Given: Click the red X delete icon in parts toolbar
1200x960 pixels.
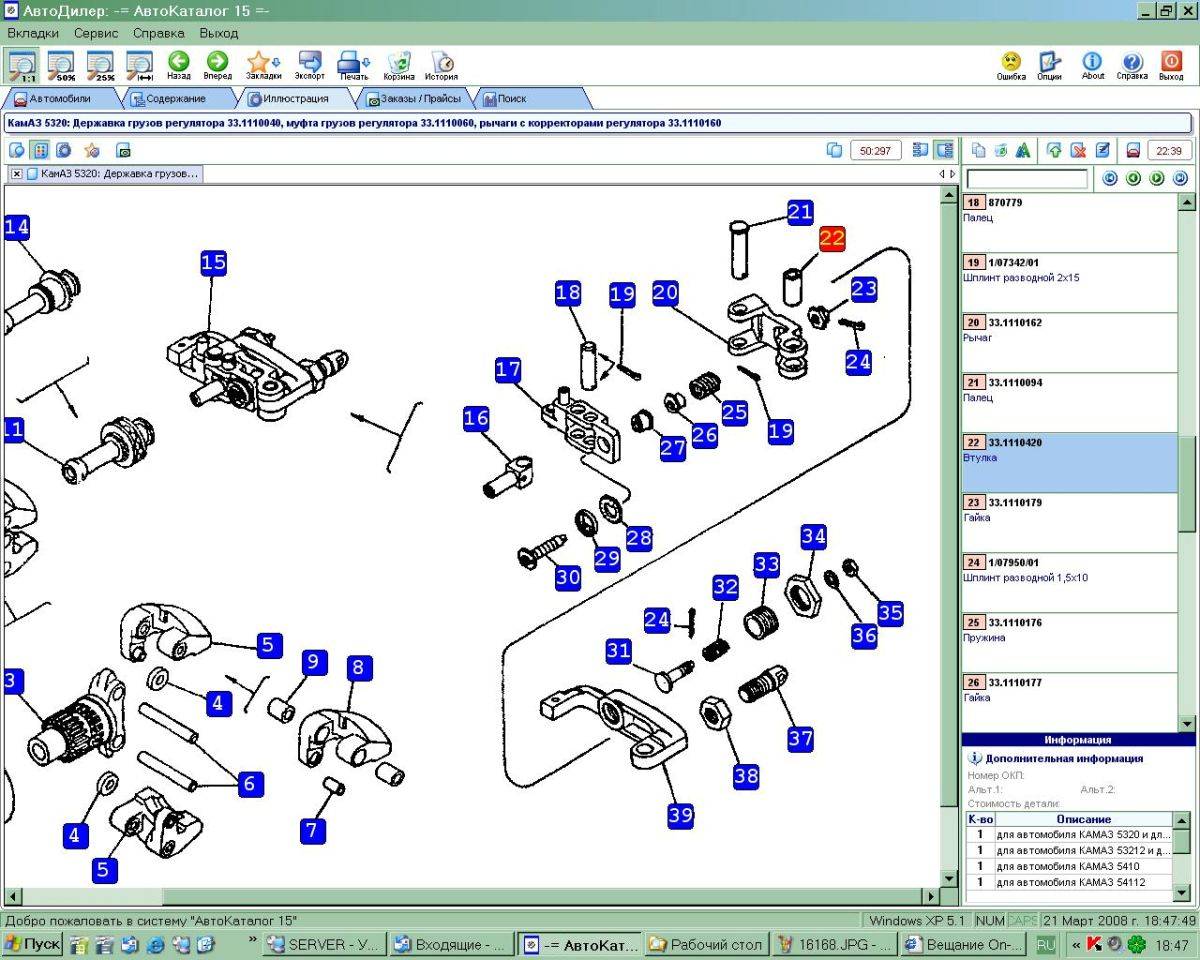Looking at the screenshot, I should point(1078,151).
